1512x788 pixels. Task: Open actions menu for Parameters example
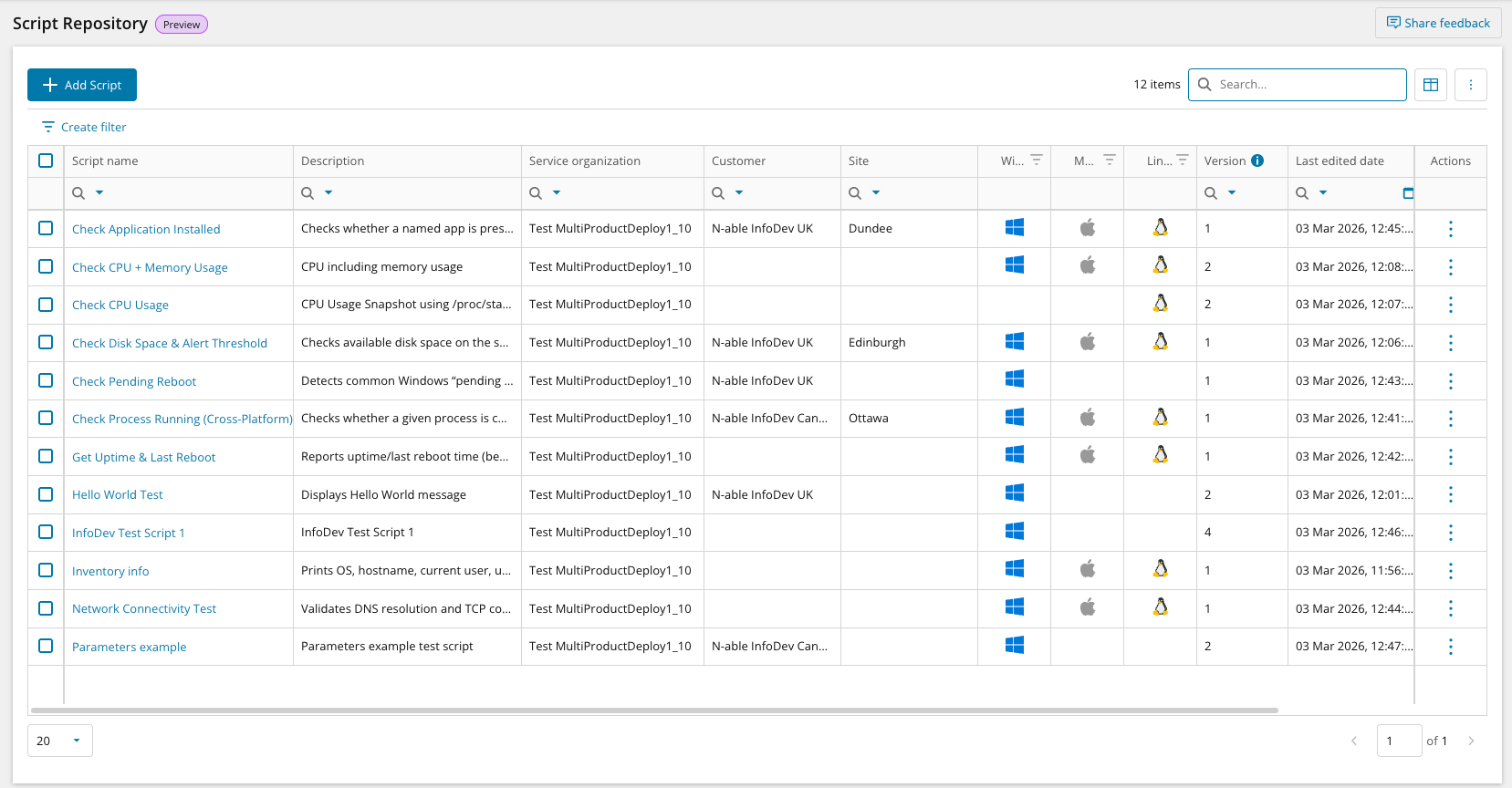pos(1450,647)
